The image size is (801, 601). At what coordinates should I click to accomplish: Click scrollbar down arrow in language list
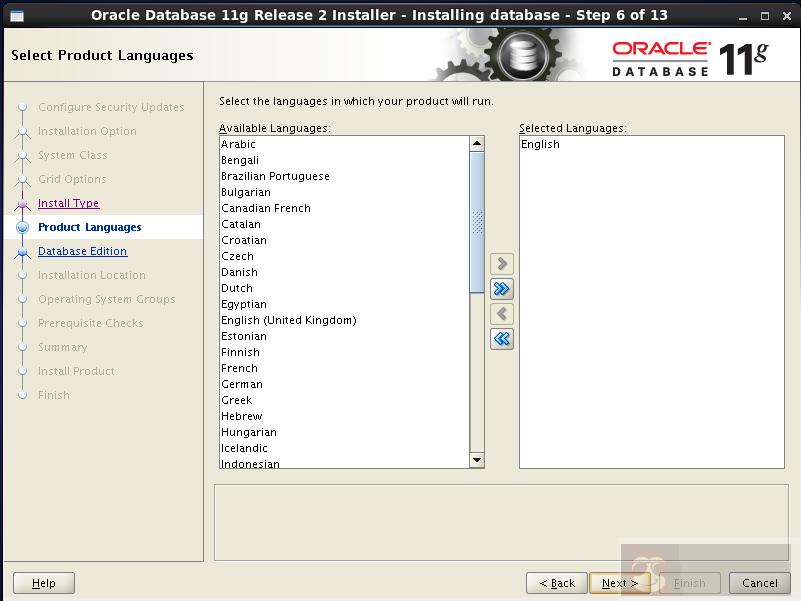[x=477, y=460]
